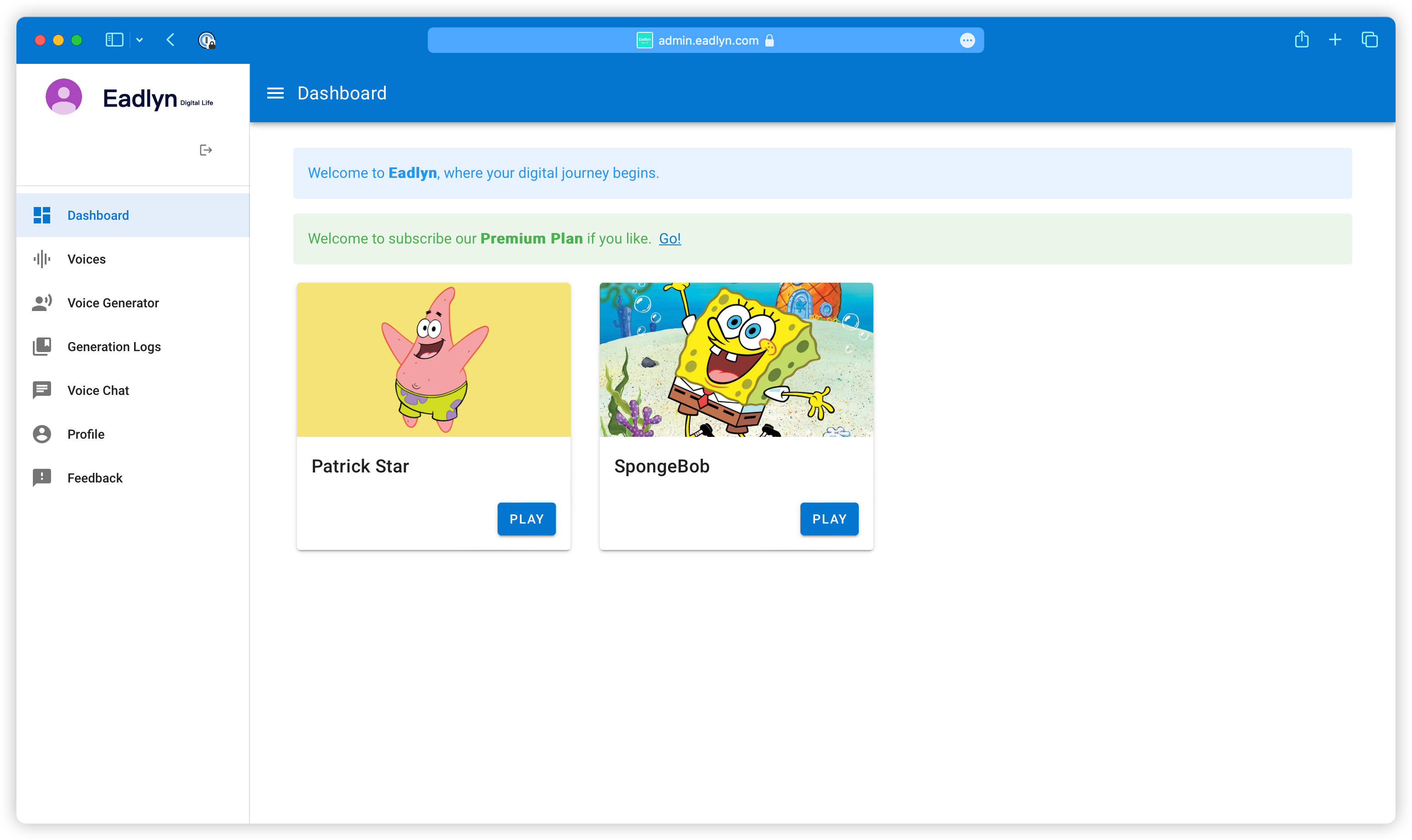This screenshot has height=840, width=1412.
Task: Click the Profile person icon
Action: point(42,434)
